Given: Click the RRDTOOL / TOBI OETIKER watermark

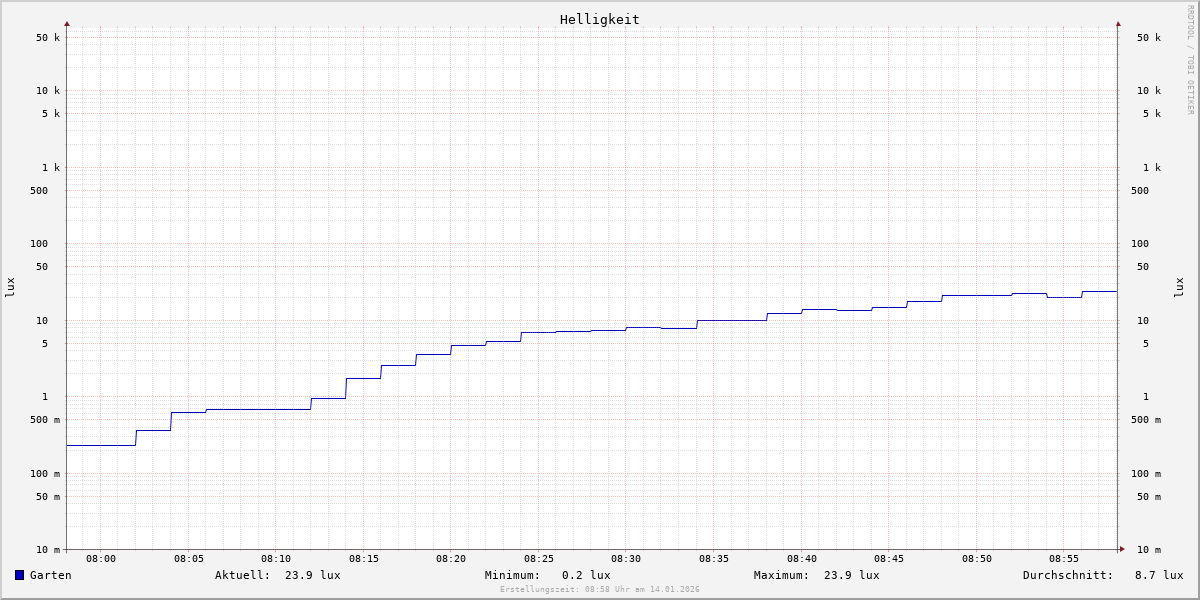Looking at the screenshot, I should click(1190, 60).
